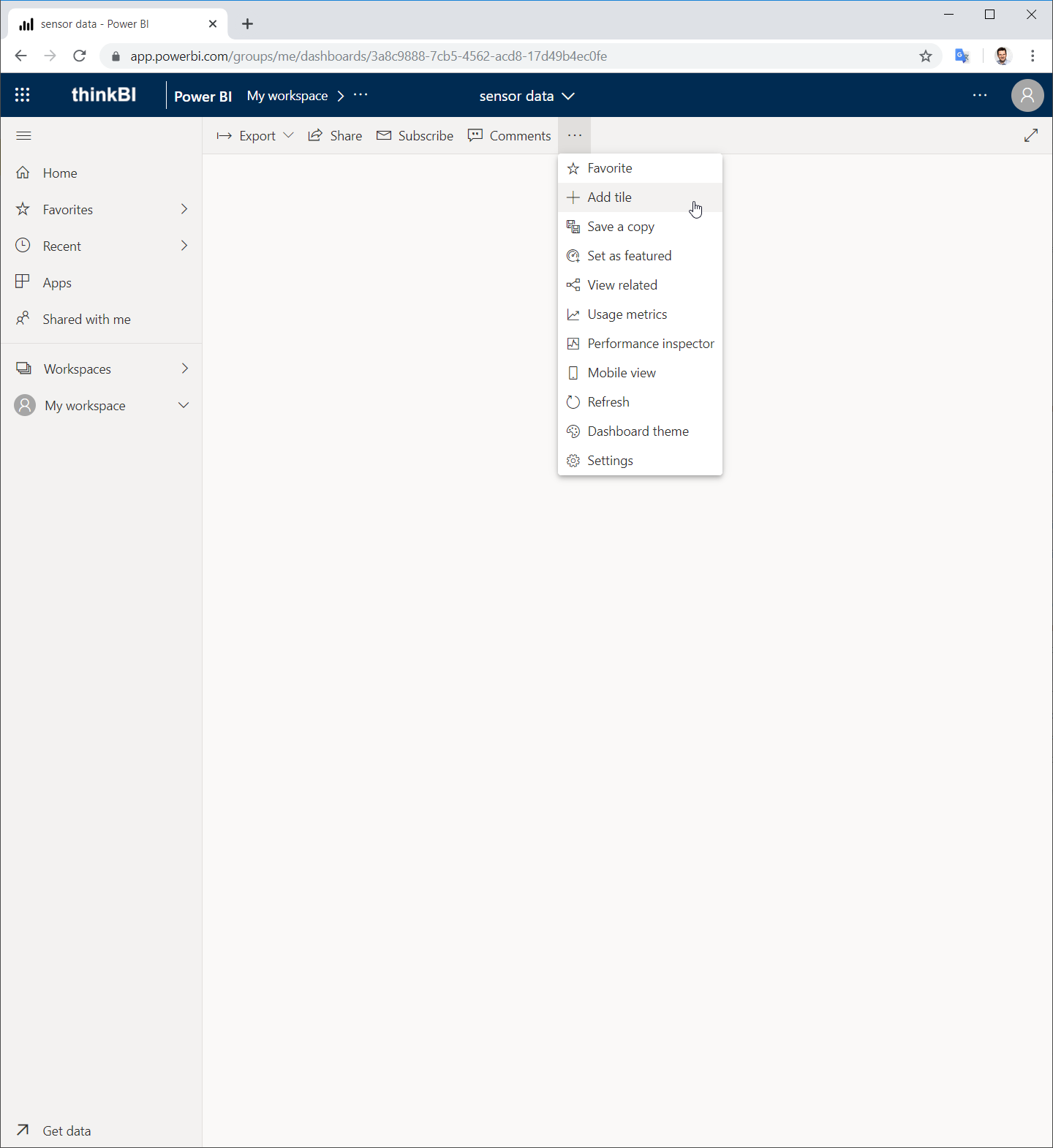Go forward with the browser forward arrow
The height and width of the screenshot is (1148, 1053).
(x=50, y=56)
